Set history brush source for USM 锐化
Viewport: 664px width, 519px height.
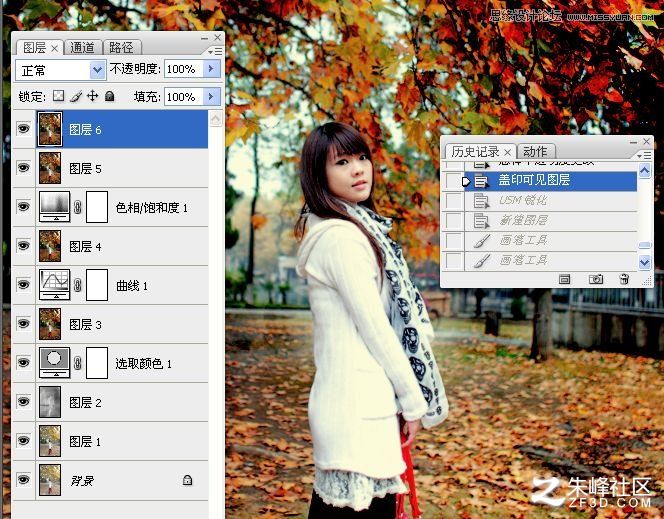[454, 201]
